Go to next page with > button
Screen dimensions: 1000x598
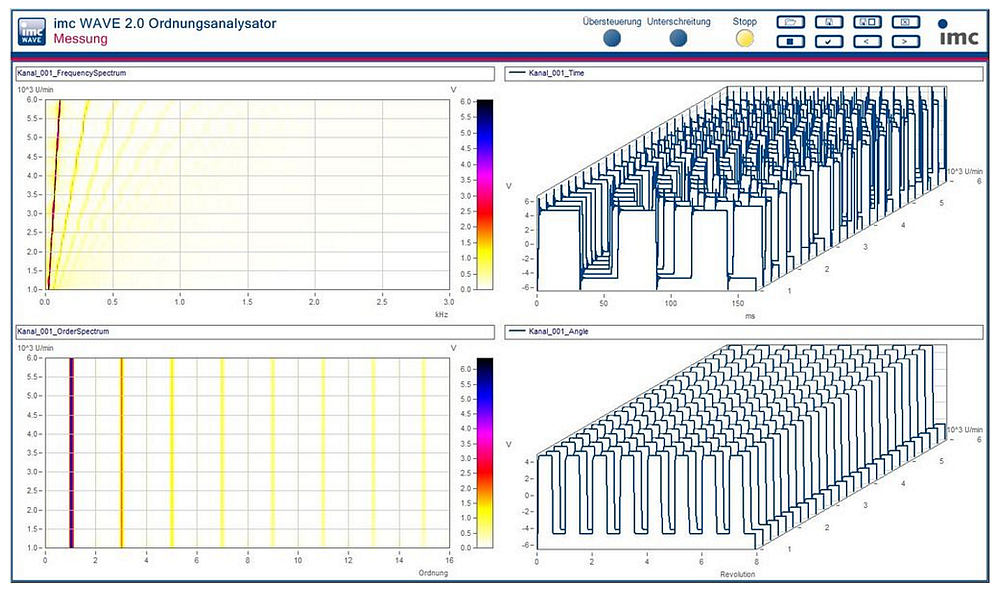point(906,42)
